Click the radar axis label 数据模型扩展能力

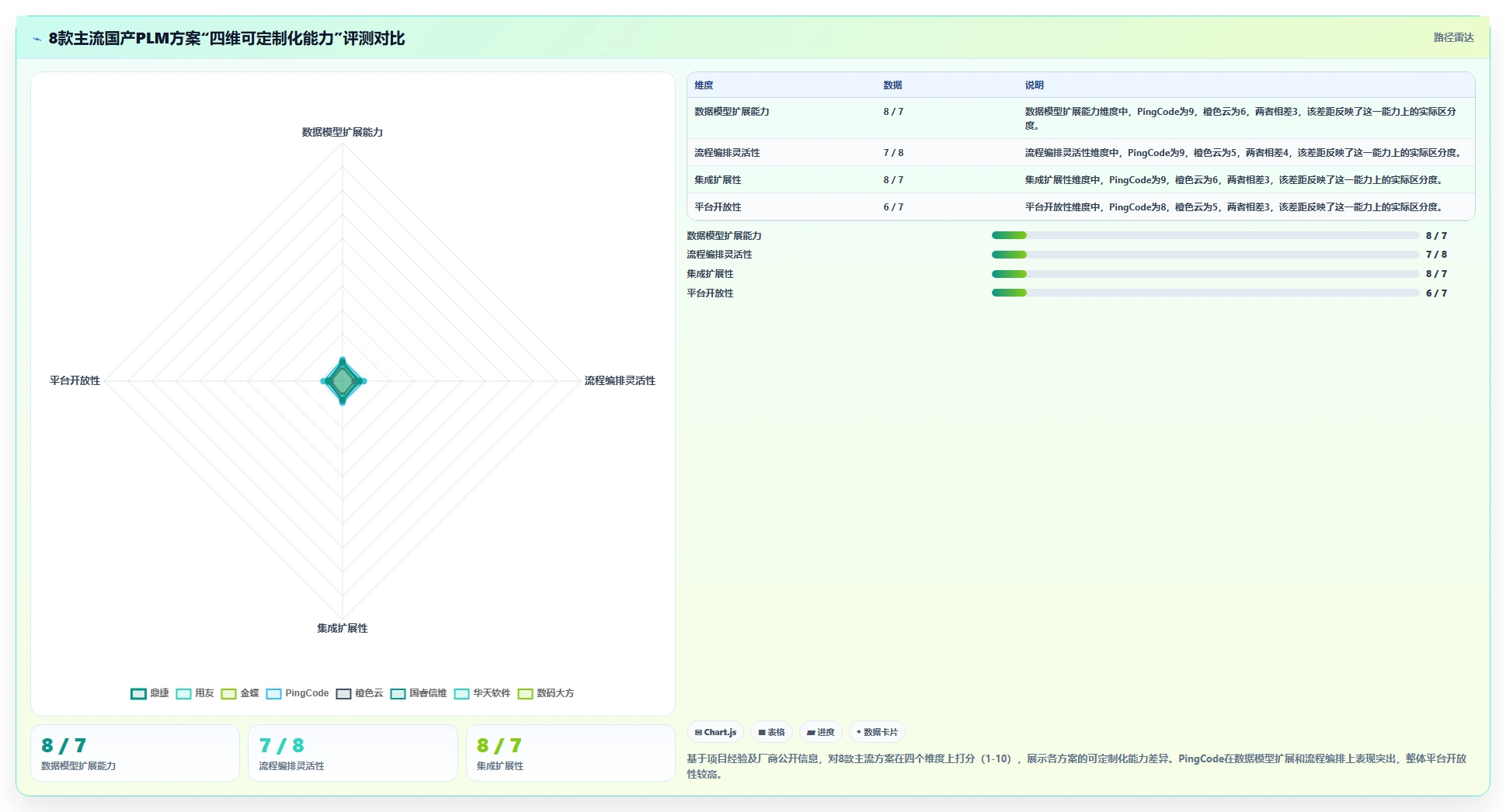(343, 132)
